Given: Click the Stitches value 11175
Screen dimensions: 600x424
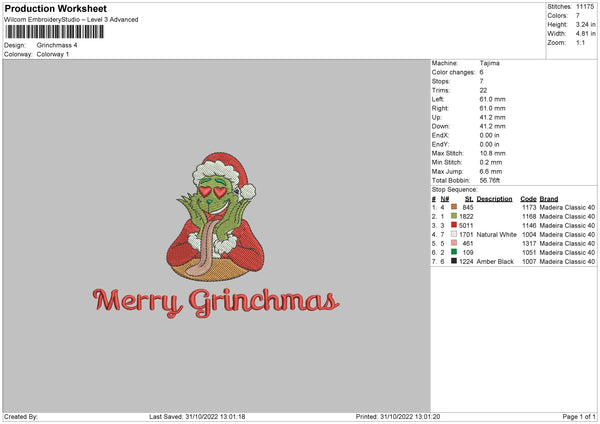Looking at the screenshot, I should point(585,7).
